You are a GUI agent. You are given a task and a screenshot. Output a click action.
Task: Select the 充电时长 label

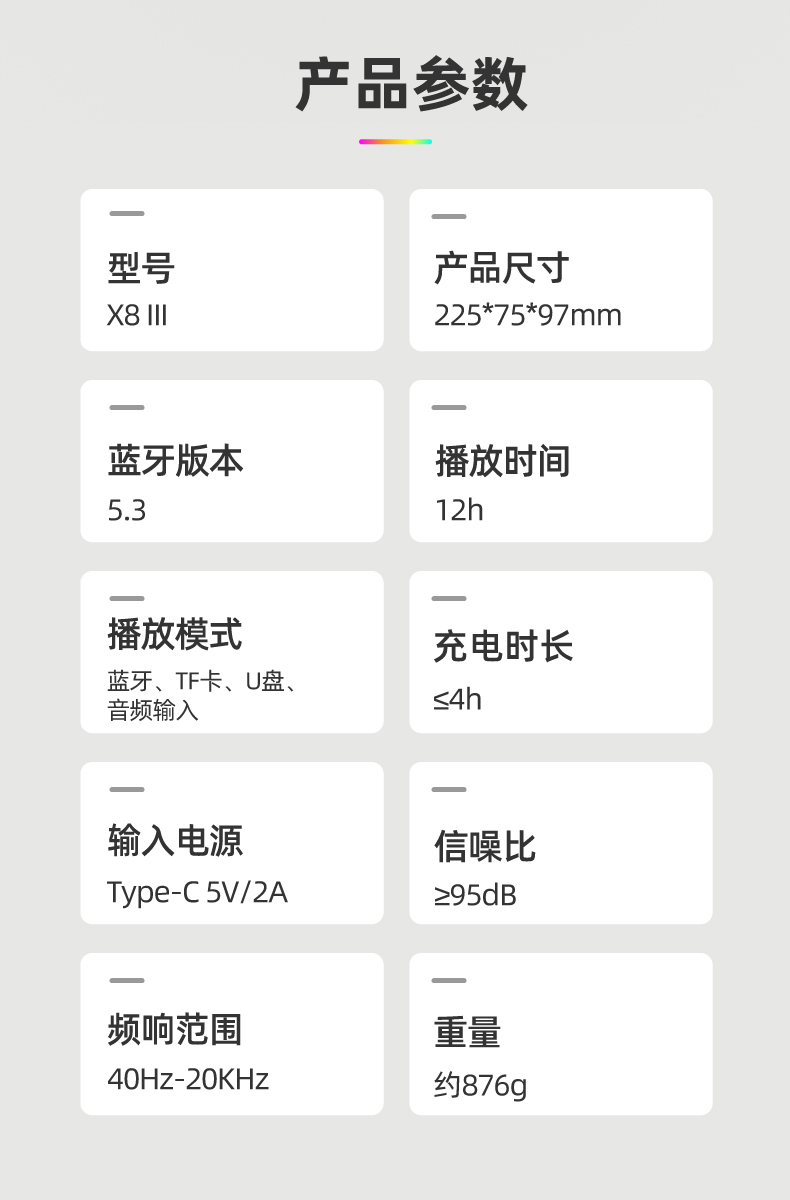[x=503, y=647]
